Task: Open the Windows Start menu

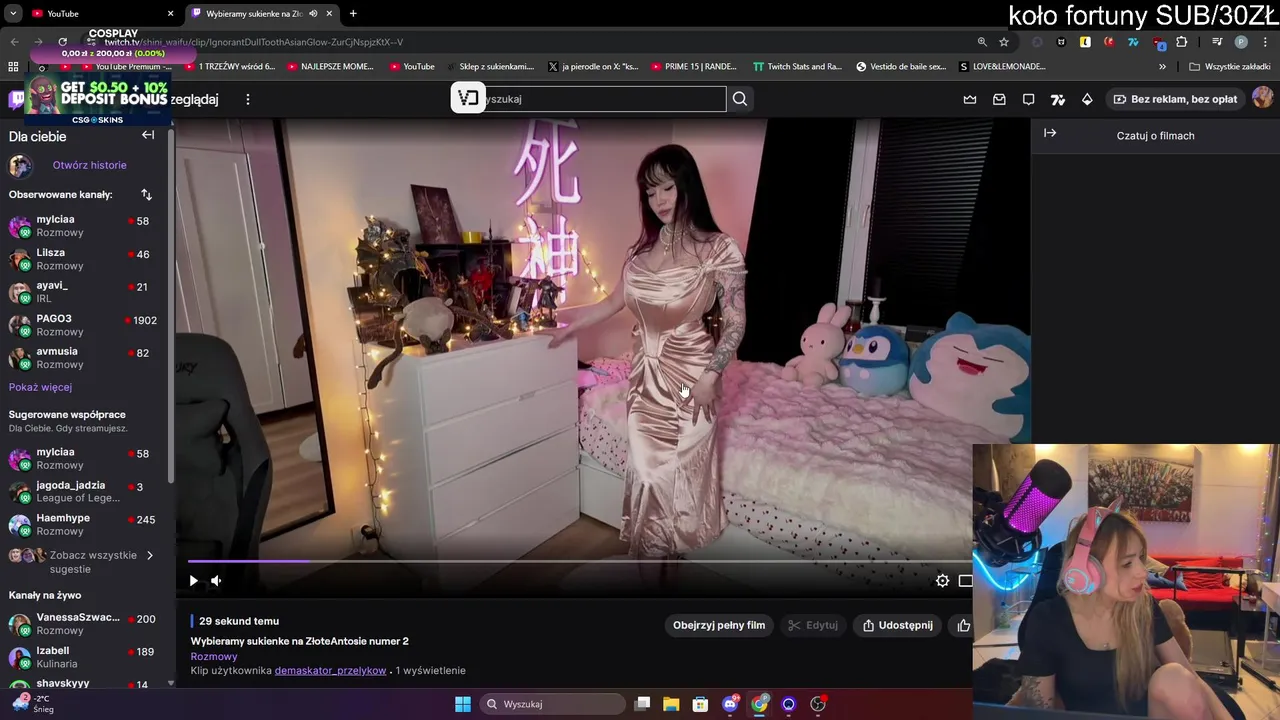Action: tap(463, 704)
